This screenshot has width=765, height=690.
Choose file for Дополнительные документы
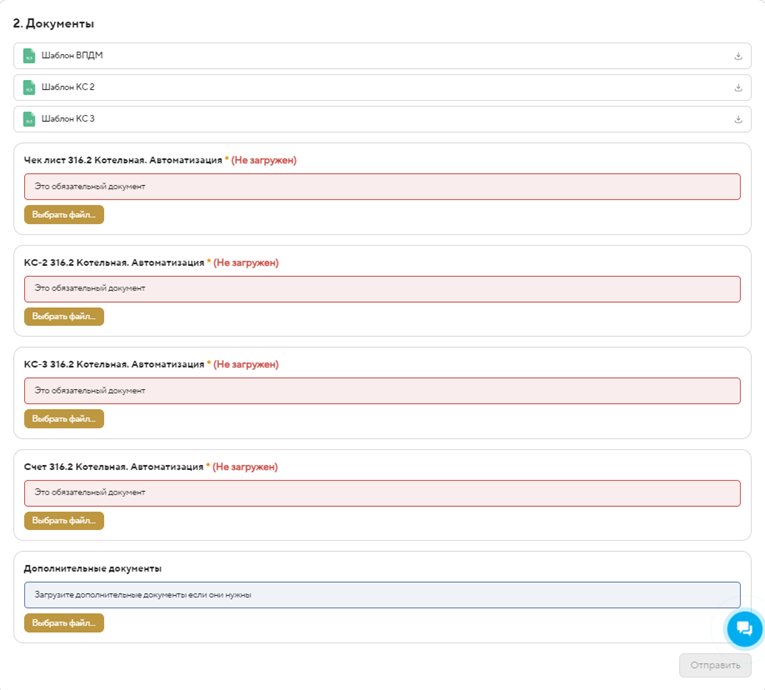point(64,622)
